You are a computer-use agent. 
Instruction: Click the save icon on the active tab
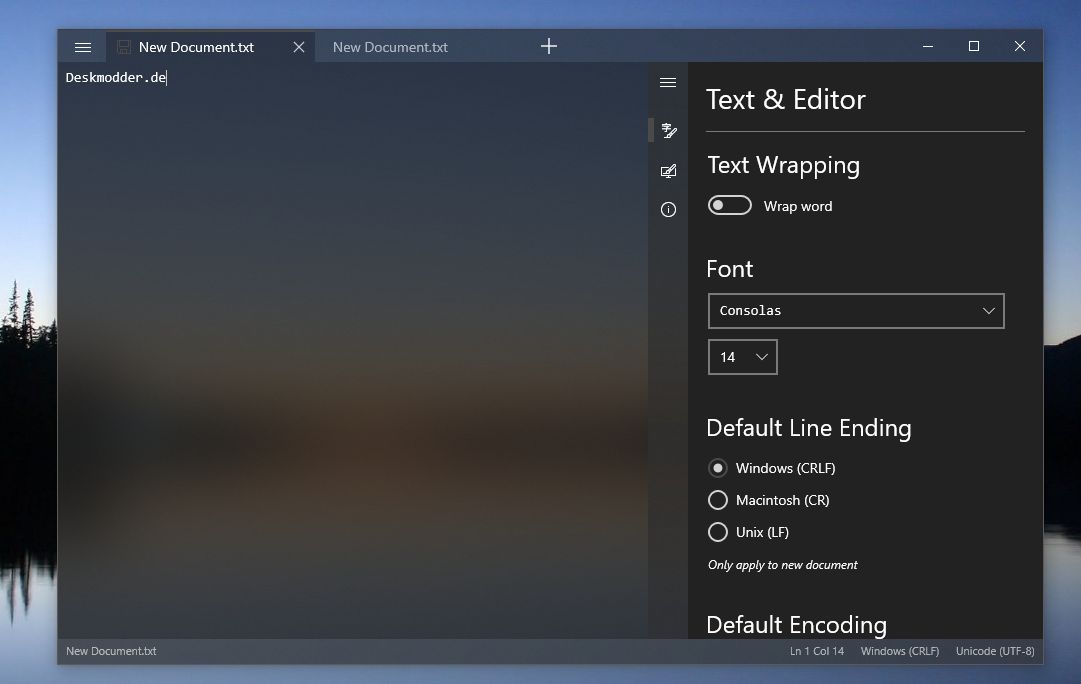pyautogui.click(x=123, y=47)
